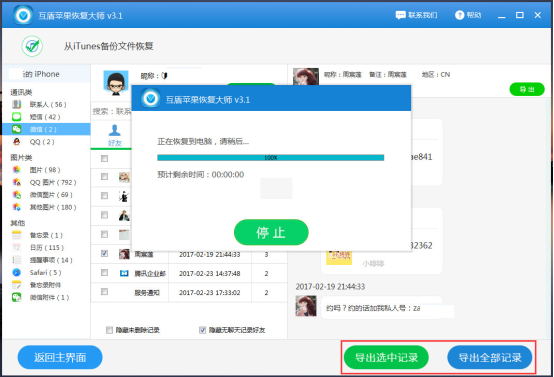The height and width of the screenshot is (377, 554).
Task: Click the 返回主界面 back button
Action: tap(60, 357)
